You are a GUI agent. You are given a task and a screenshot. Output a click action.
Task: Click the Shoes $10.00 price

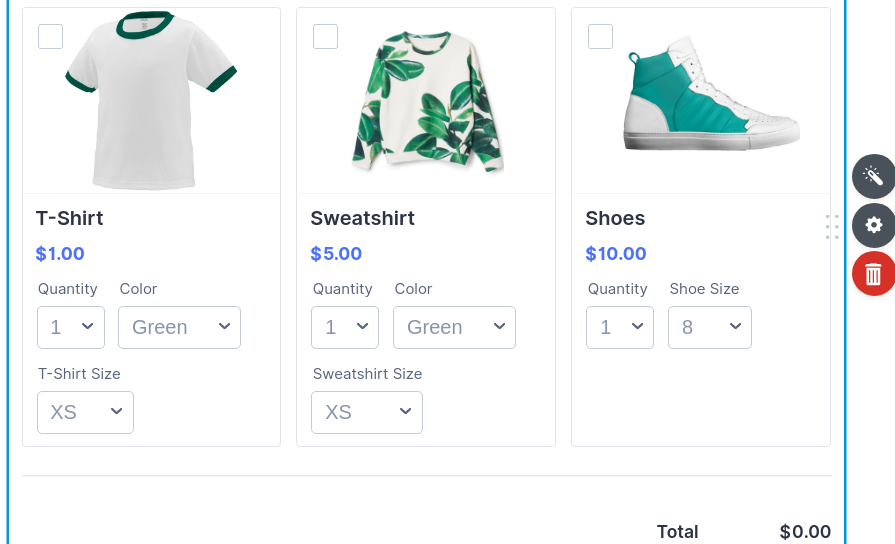point(616,254)
